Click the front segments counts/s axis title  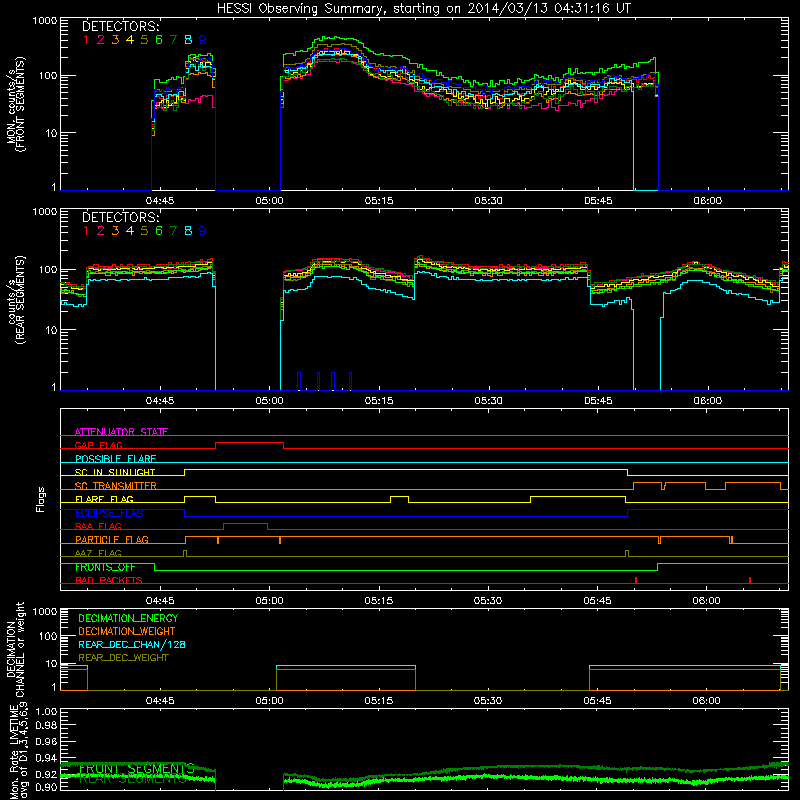16,104
